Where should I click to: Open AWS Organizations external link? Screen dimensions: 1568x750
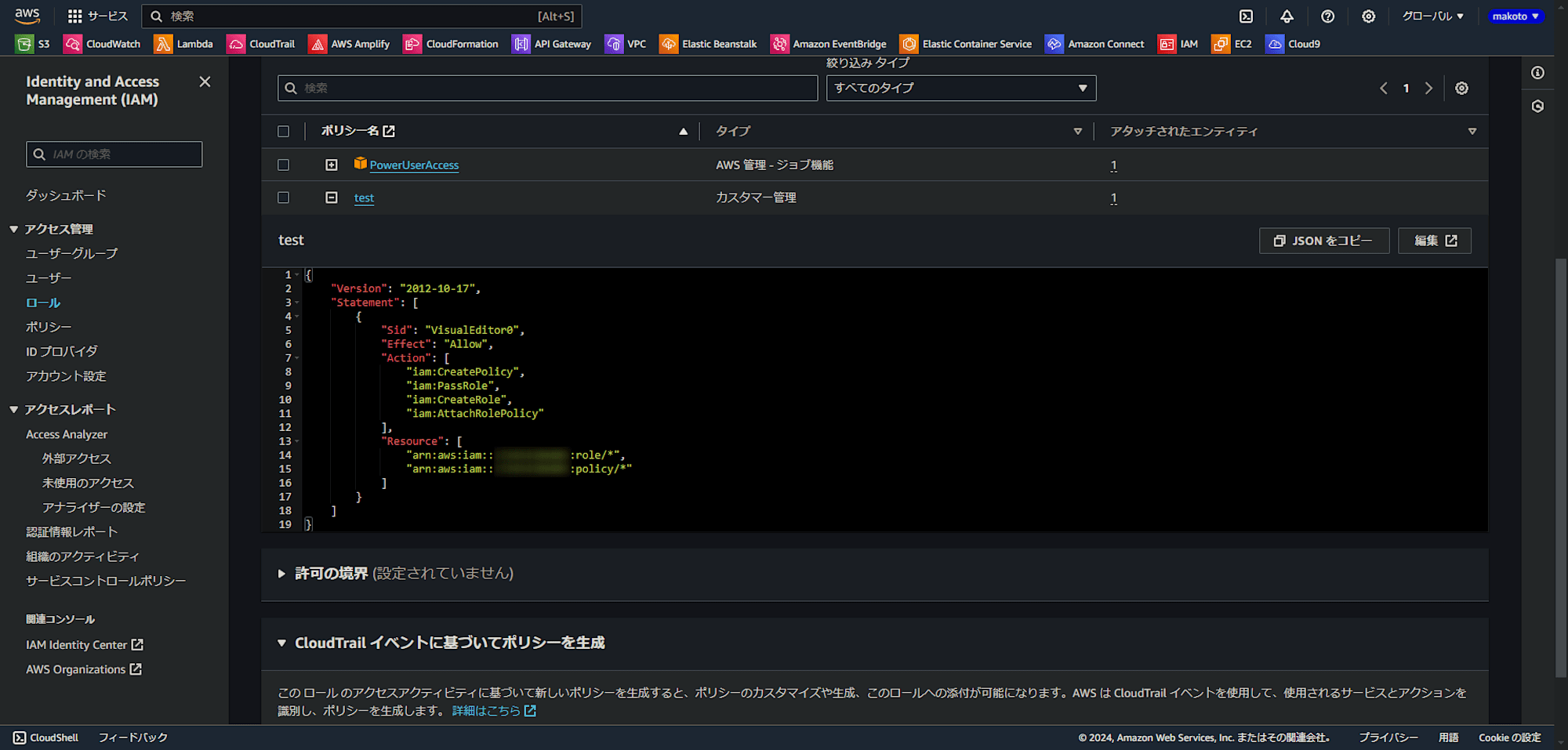click(84, 669)
